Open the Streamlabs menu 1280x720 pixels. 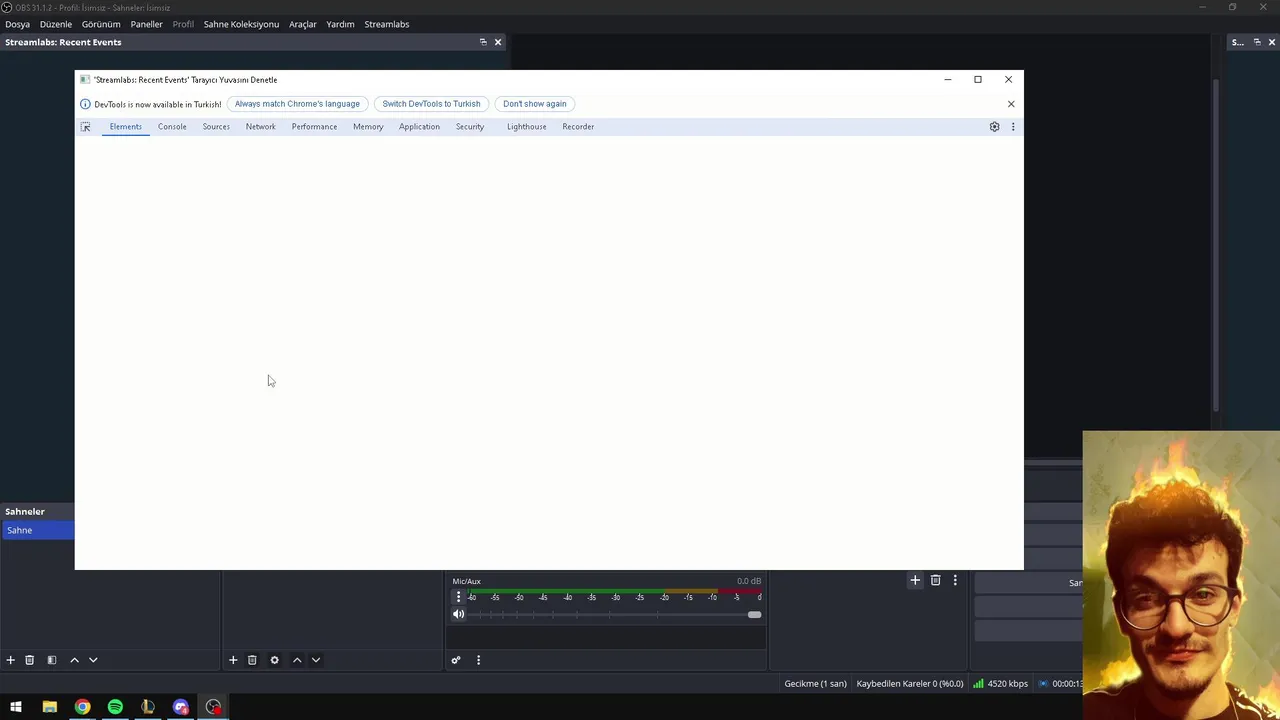[x=387, y=24]
